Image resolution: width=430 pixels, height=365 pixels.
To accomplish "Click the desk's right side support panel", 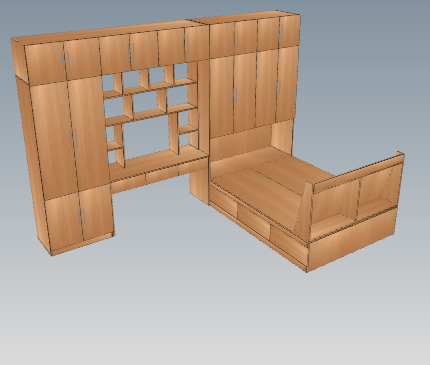I will pos(199,183).
